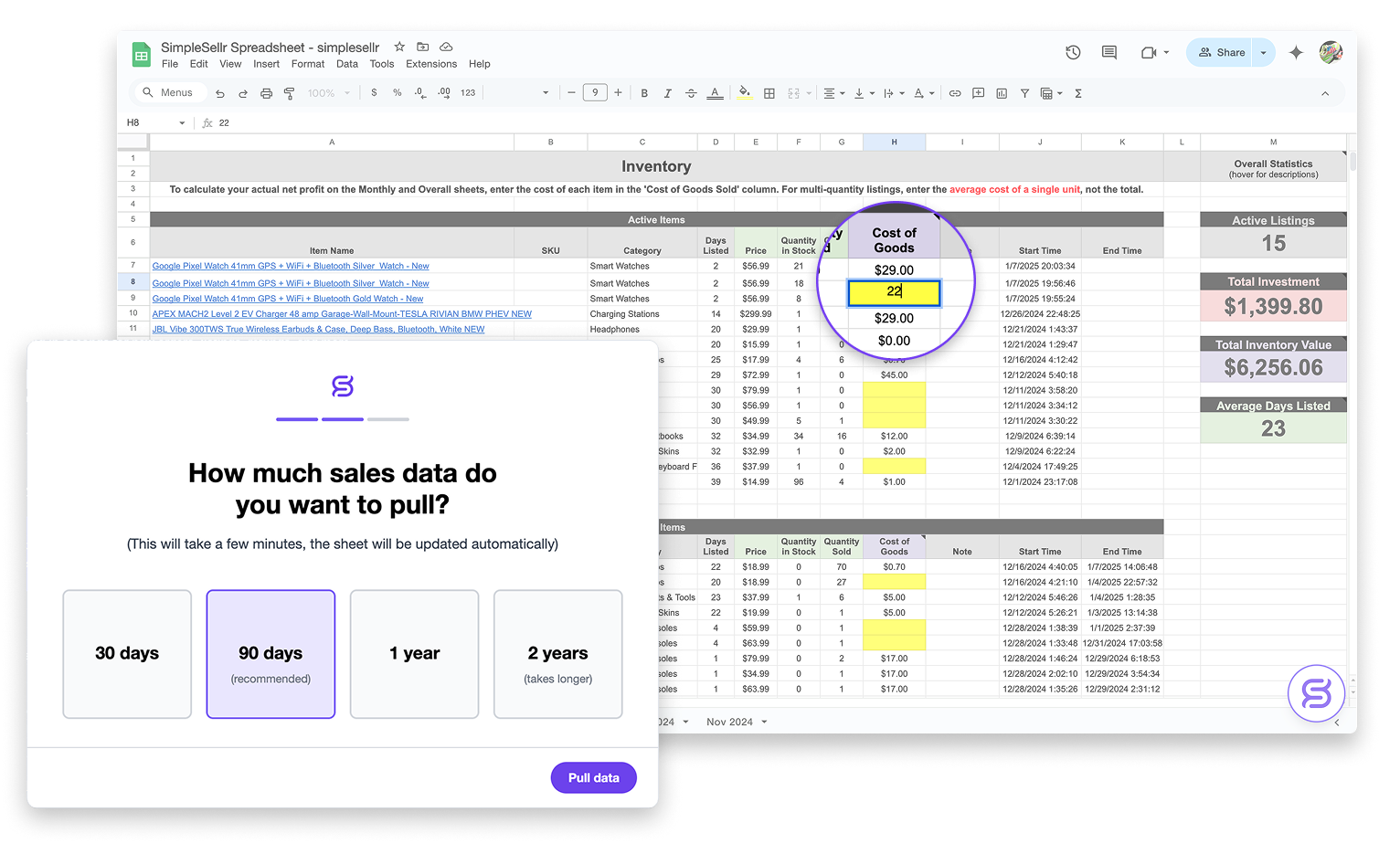Open the Extensions menu
This screenshot has height=844, width=1400.
[x=431, y=64]
